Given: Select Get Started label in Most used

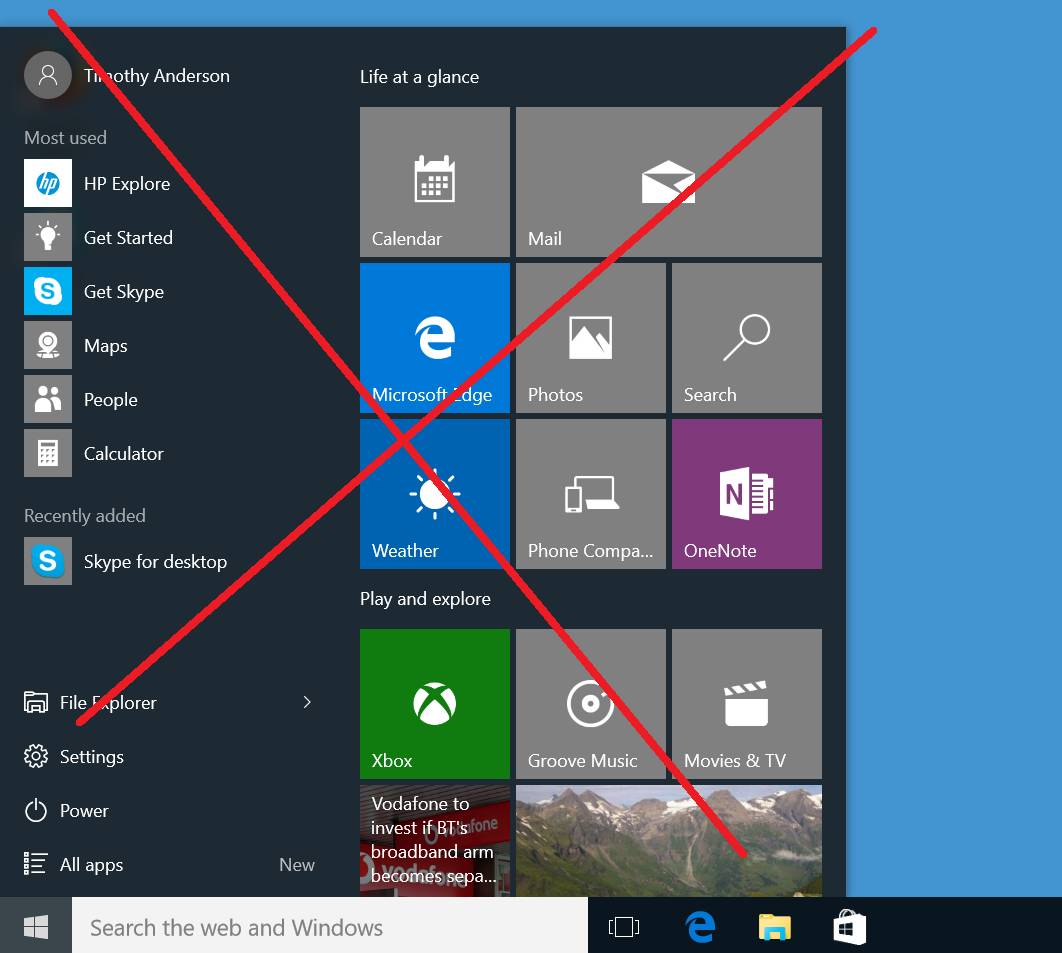Looking at the screenshot, I should [128, 238].
